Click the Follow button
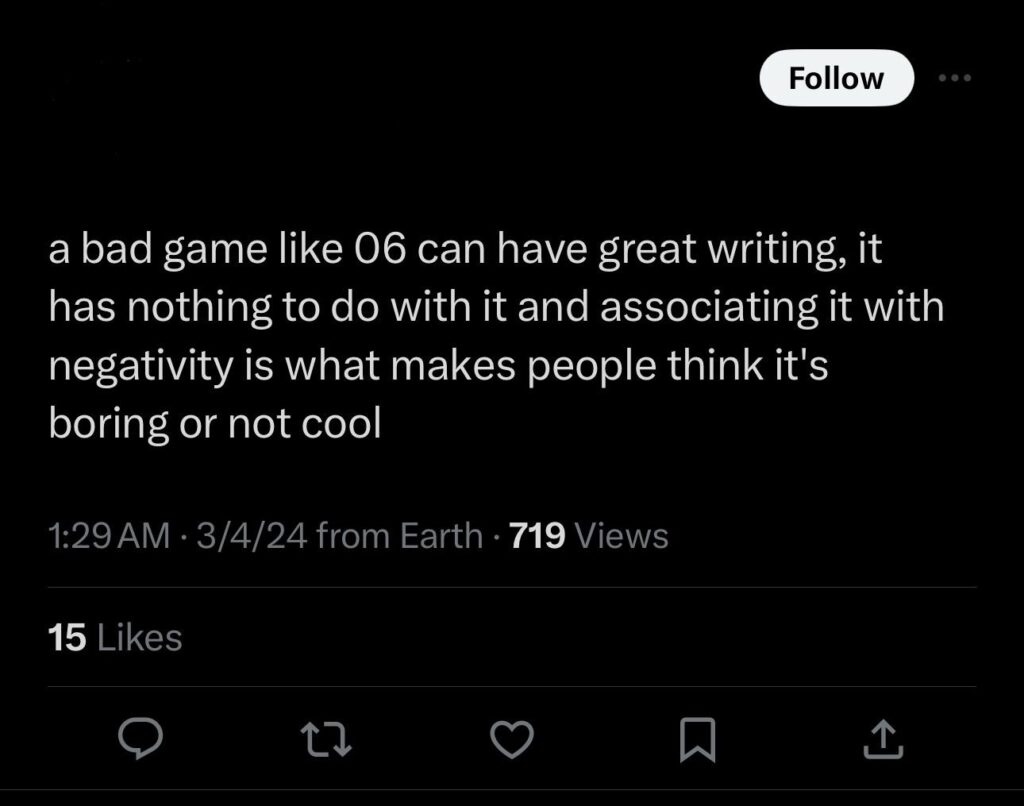This screenshot has width=1024, height=806. coord(836,79)
